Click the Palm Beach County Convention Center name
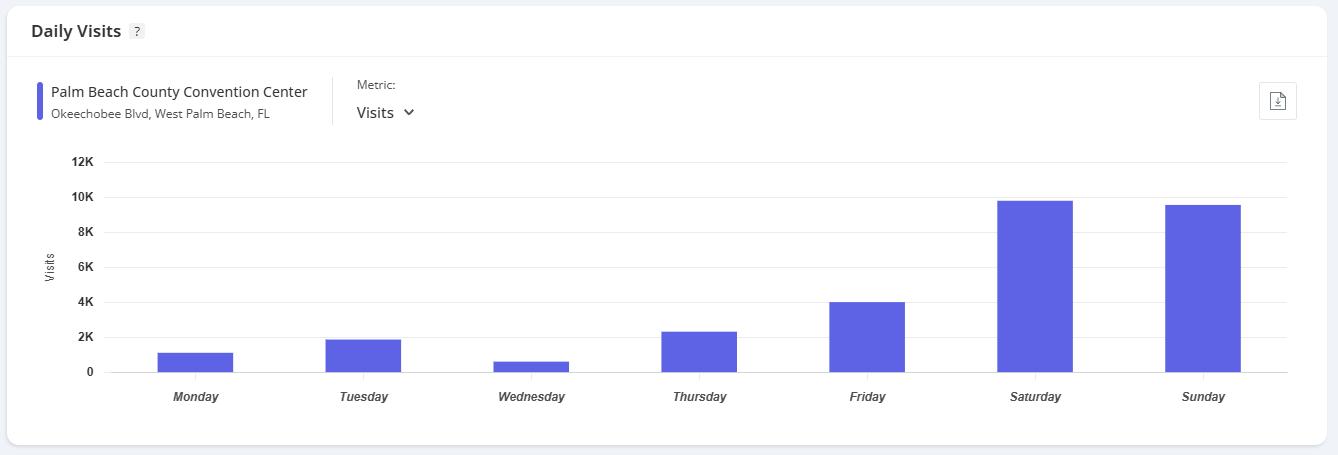 click(x=179, y=92)
